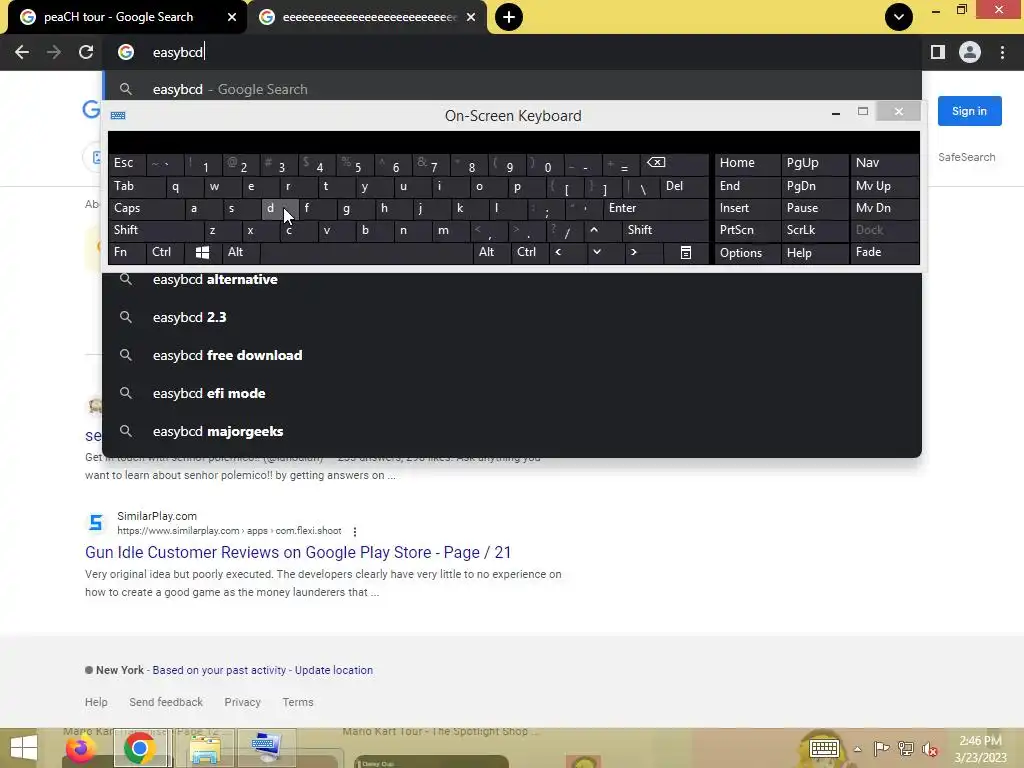Toggle Caps lock on the keyboard
Viewport: 1024px width, 768px height.
click(x=146, y=208)
